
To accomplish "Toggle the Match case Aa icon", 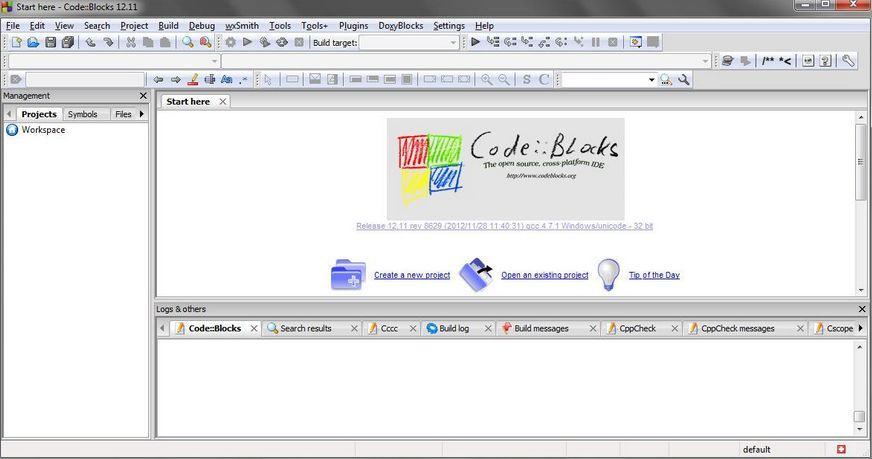I will click(227, 80).
